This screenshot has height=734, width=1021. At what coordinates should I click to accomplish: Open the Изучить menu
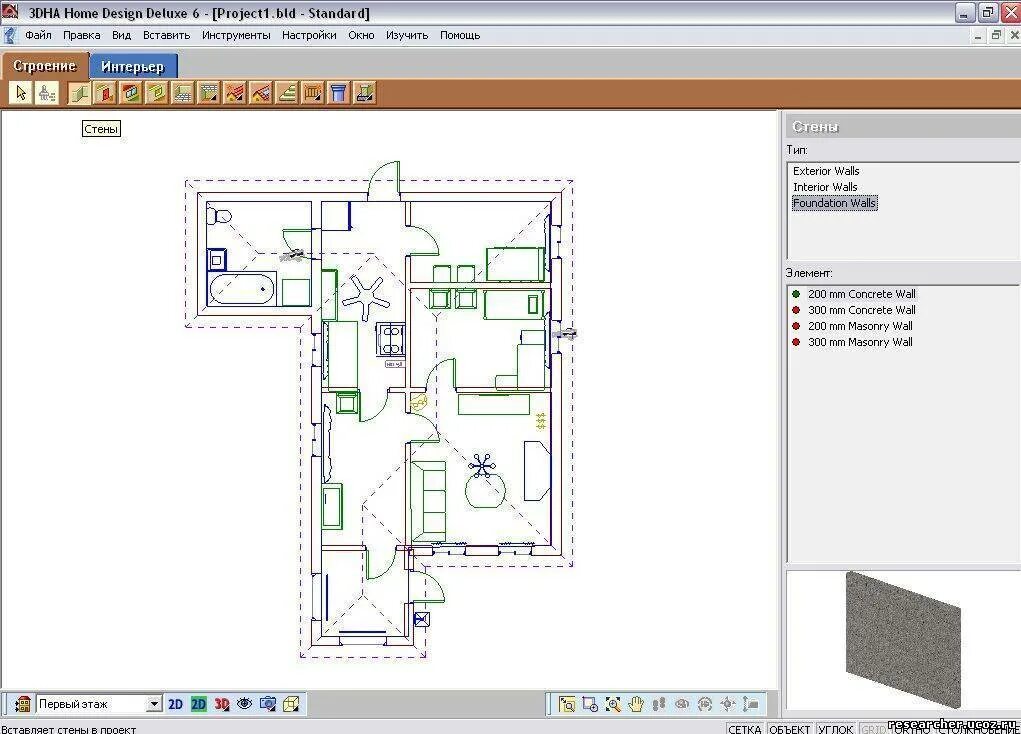point(407,35)
